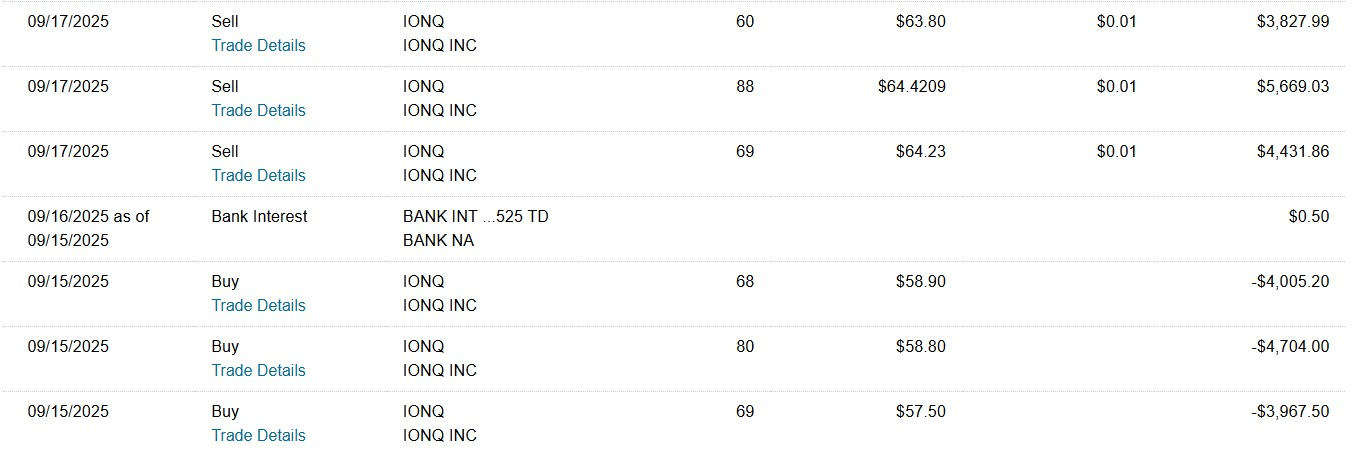Select the BANK INT ...525 TD description
The image size is (1363, 456).
point(475,216)
